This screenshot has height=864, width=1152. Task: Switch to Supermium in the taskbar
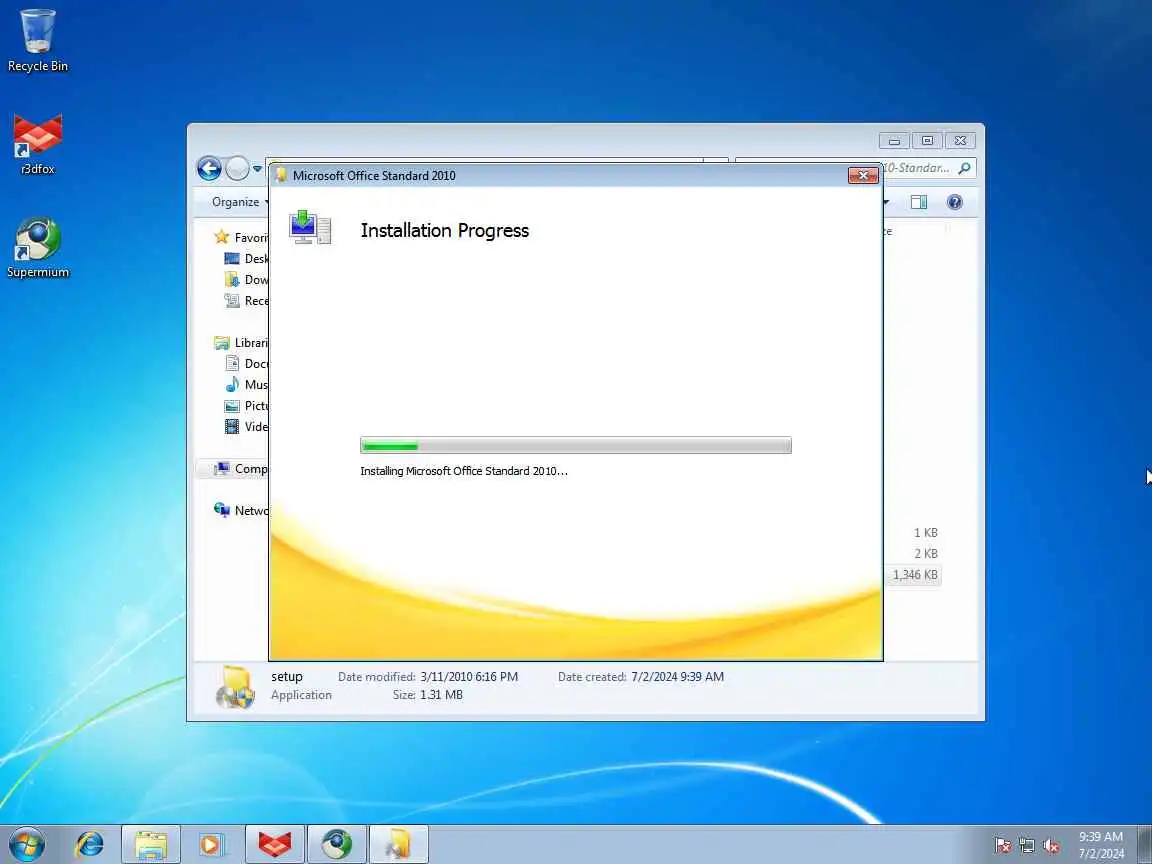click(336, 844)
